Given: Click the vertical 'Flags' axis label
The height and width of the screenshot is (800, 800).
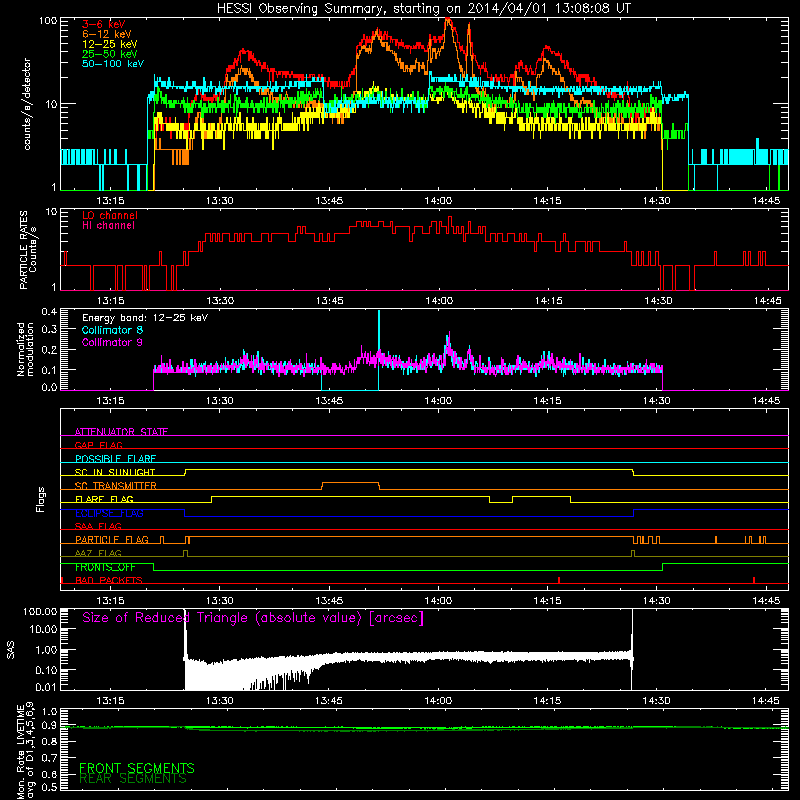Looking at the screenshot, I should 40,499.
